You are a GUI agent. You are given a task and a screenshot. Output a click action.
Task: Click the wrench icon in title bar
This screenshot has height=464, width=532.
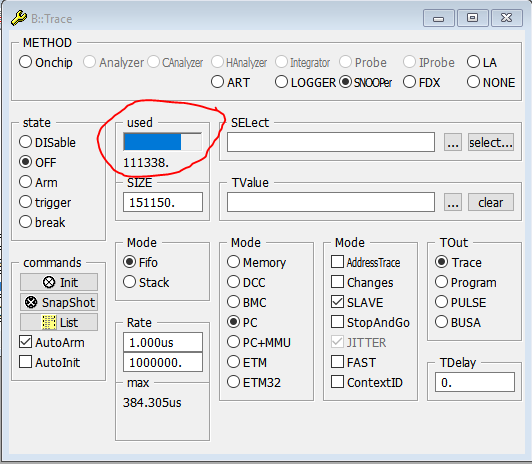(19, 18)
